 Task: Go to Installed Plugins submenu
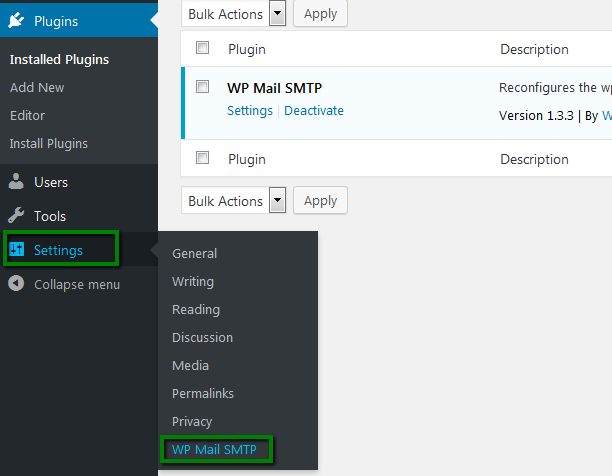(59, 59)
